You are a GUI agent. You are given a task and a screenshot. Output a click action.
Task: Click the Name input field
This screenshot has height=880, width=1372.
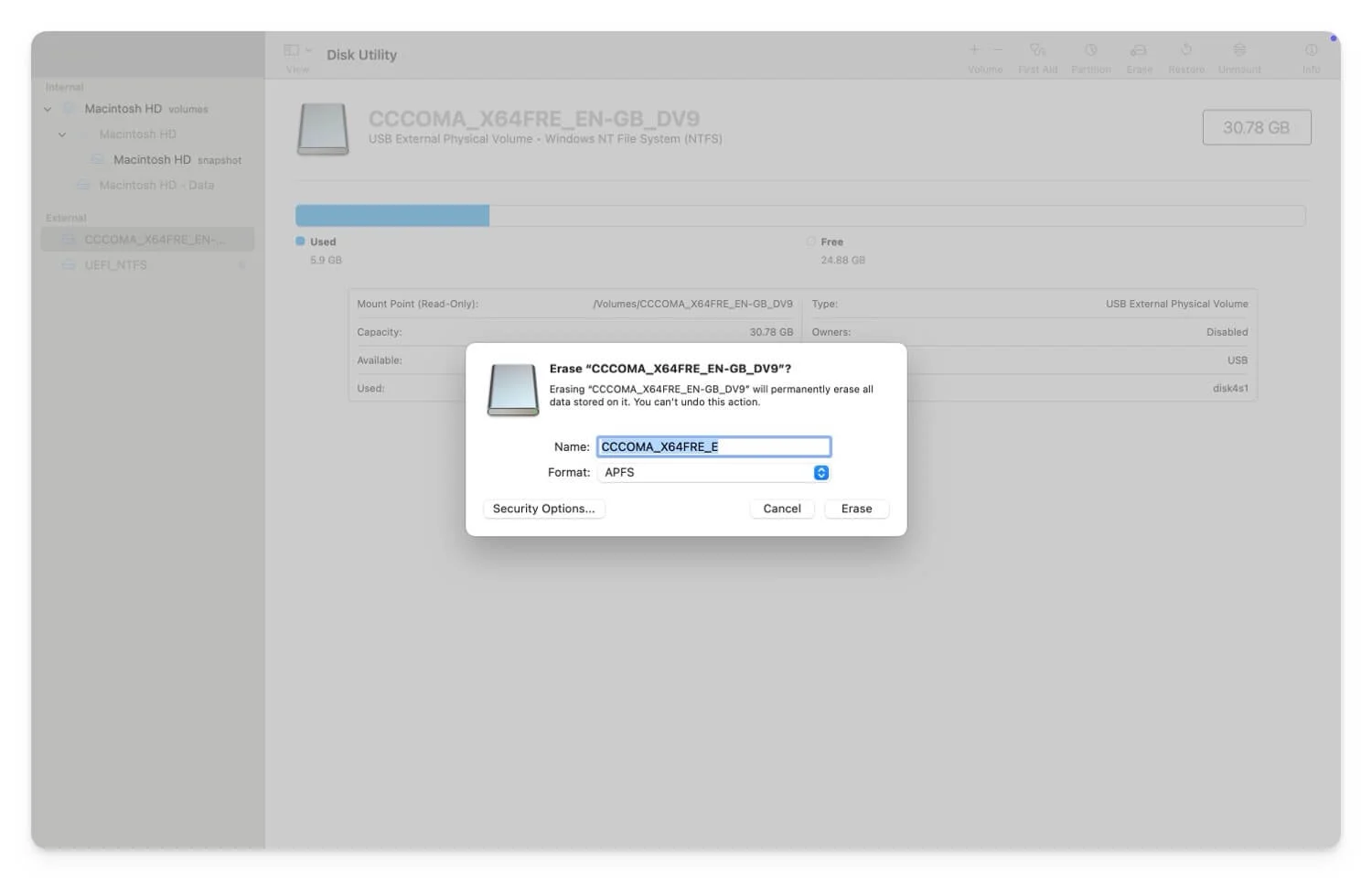[713, 446]
